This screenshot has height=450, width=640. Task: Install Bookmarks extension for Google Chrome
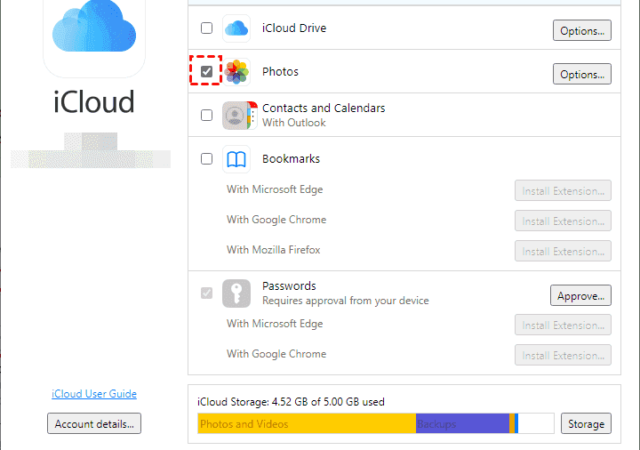(563, 221)
